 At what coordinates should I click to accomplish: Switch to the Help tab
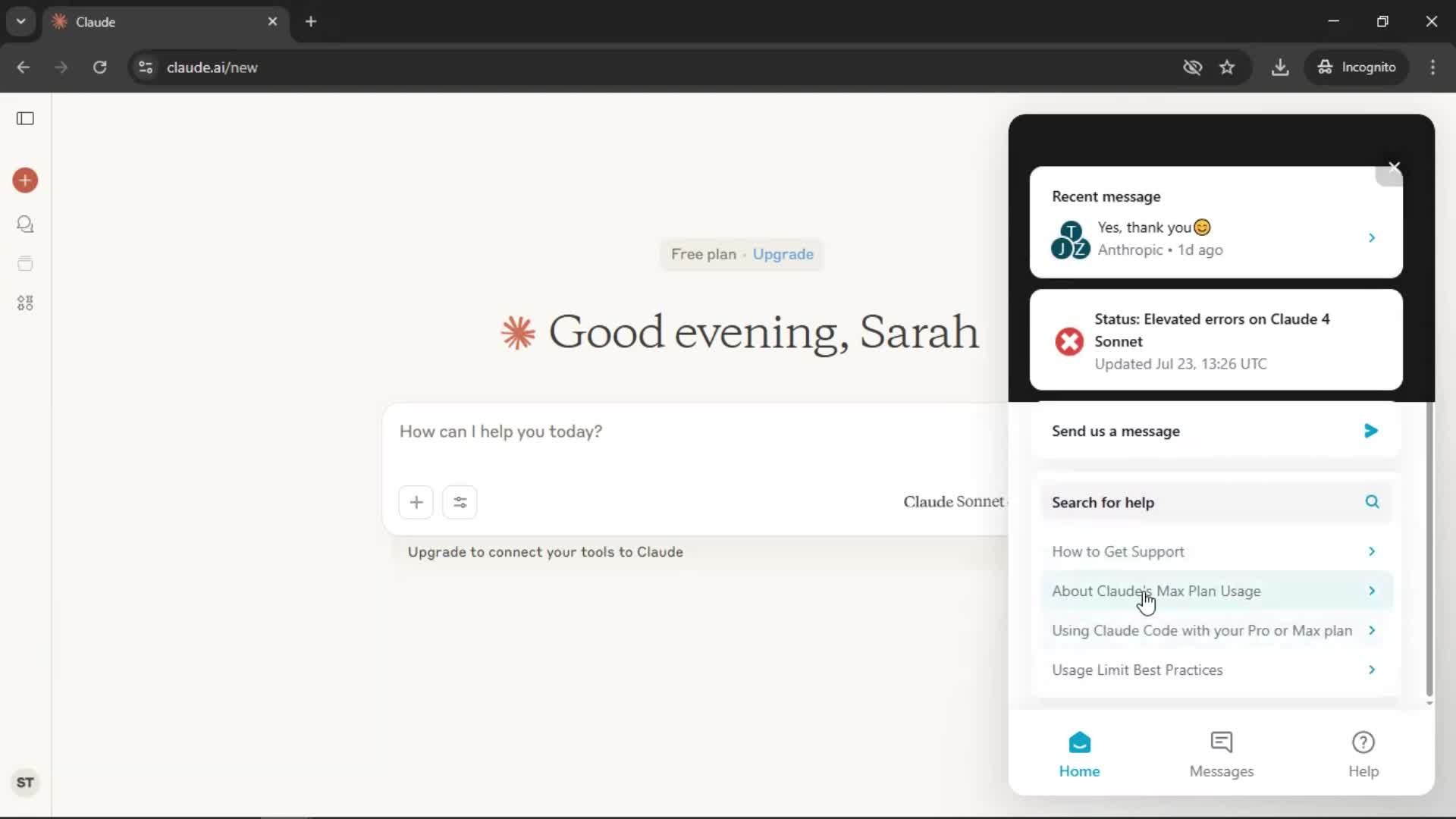(1363, 755)
